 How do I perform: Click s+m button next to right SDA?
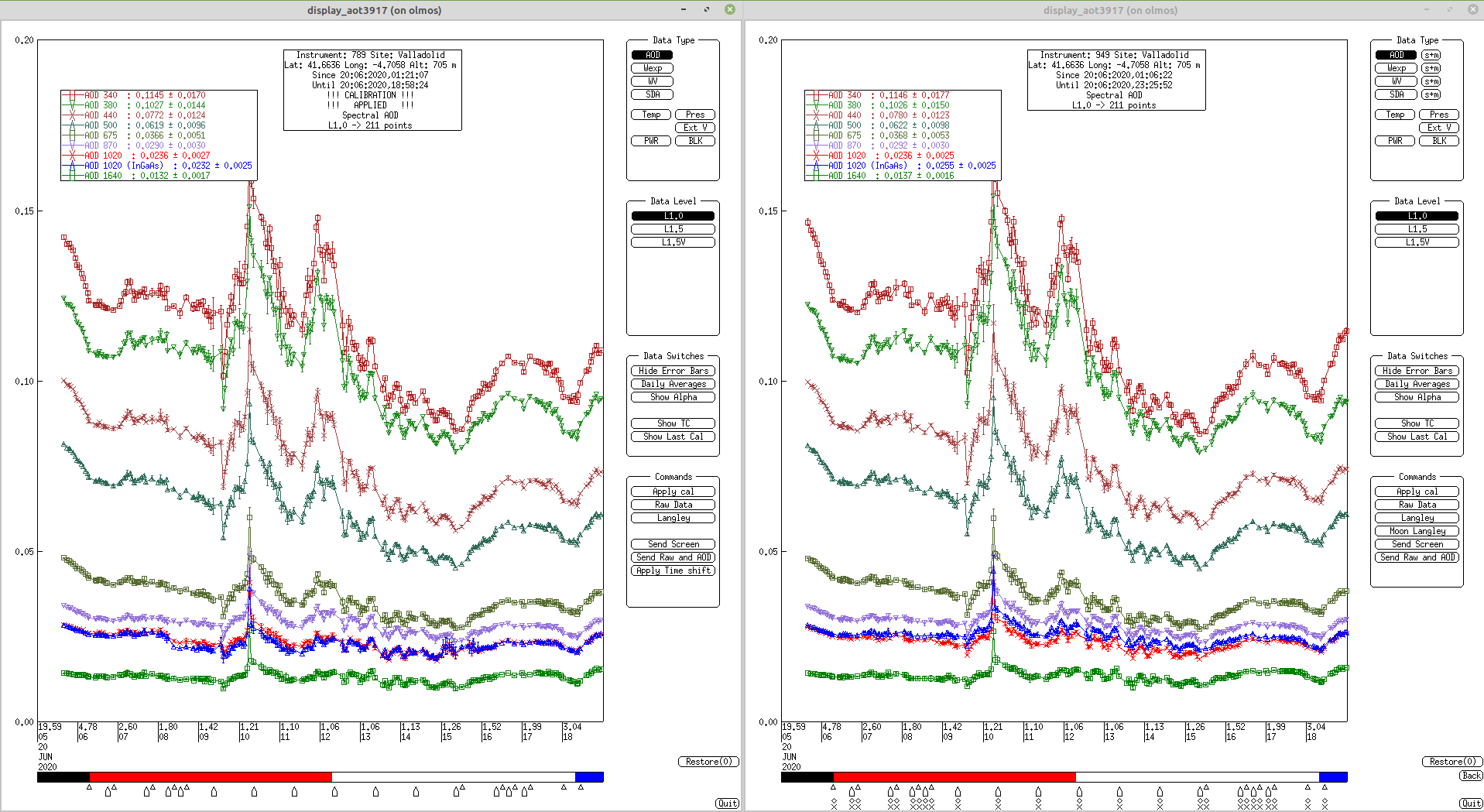tap(1431, 94)
